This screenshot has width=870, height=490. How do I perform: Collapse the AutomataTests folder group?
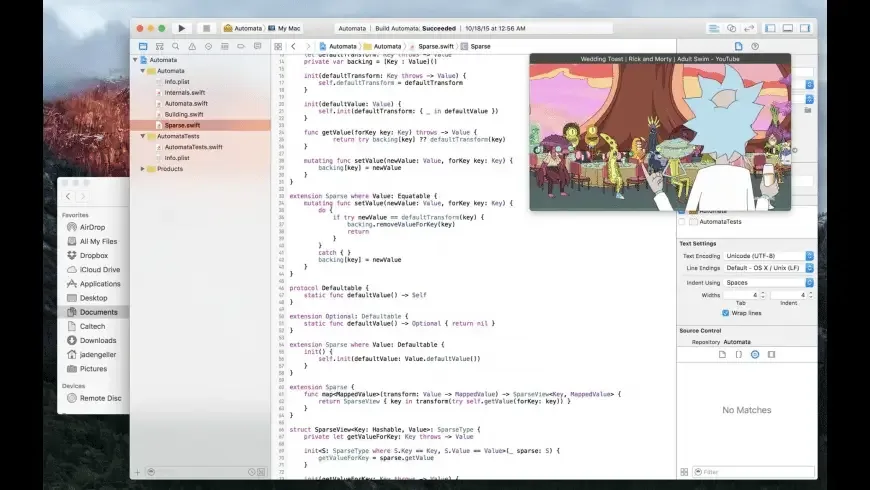click(x=143, y=136)
